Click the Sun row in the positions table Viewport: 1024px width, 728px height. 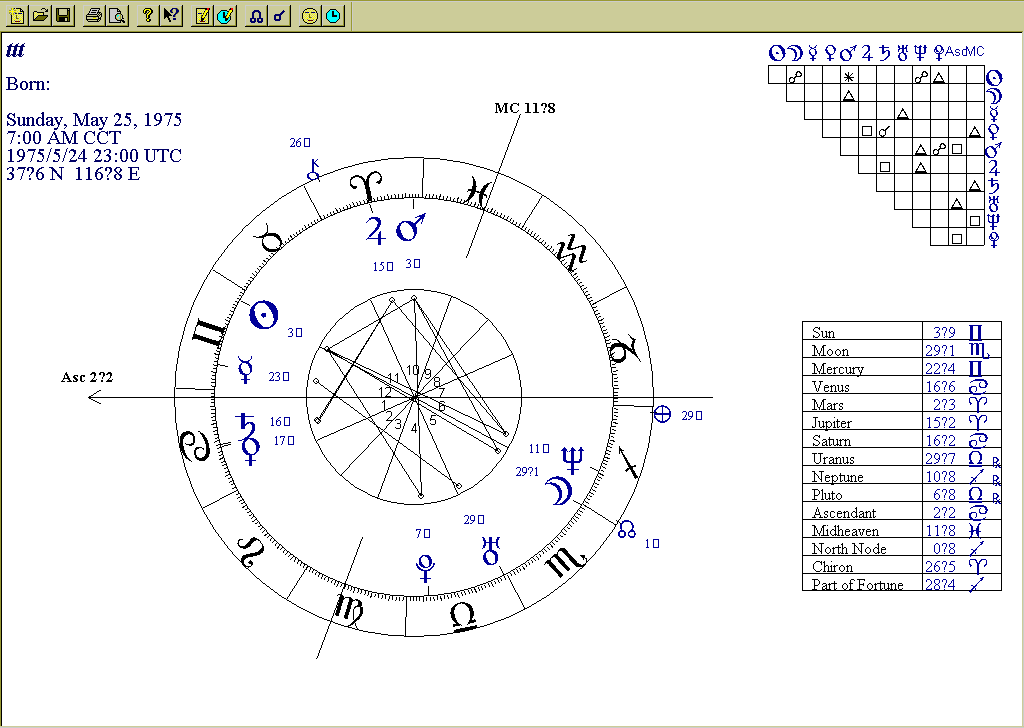tap(900, 332)
